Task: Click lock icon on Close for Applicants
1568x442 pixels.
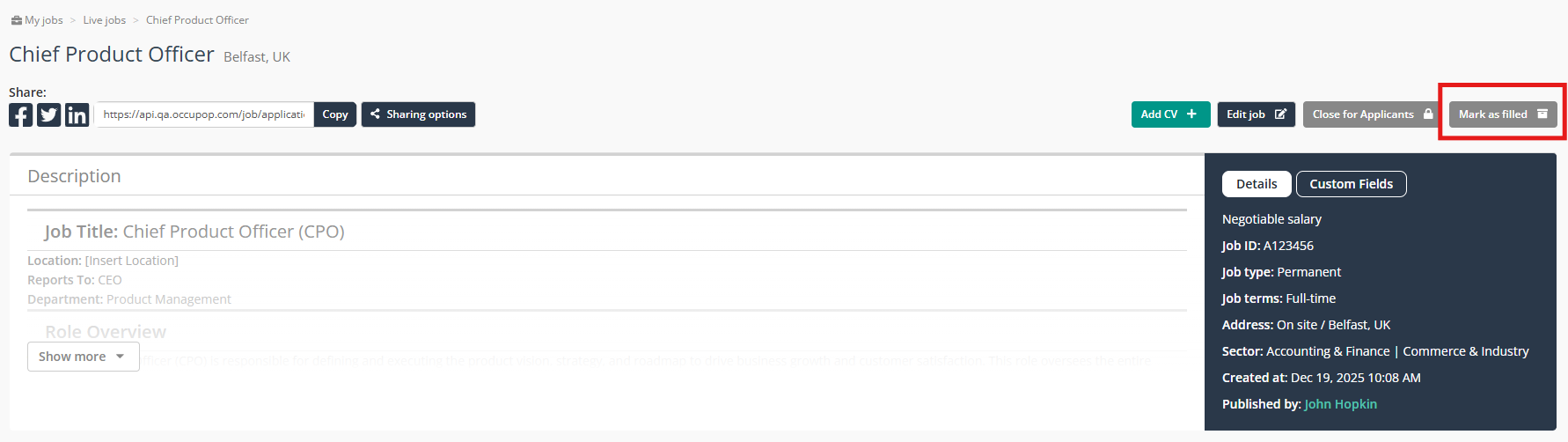Action: pyautogui.click(x=1428, y=114)
